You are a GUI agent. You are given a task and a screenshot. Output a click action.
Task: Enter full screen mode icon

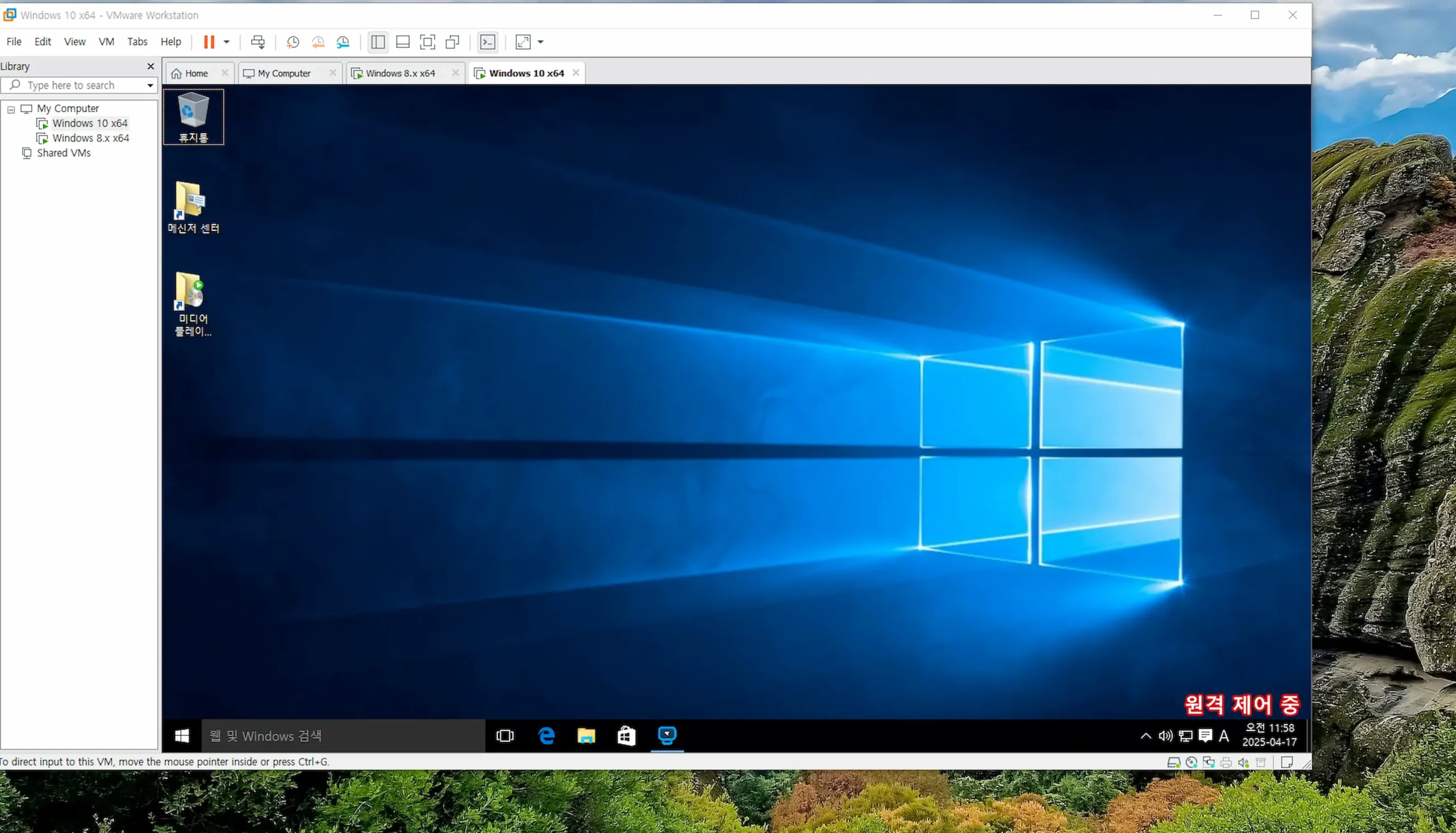(x=427, y=42)
